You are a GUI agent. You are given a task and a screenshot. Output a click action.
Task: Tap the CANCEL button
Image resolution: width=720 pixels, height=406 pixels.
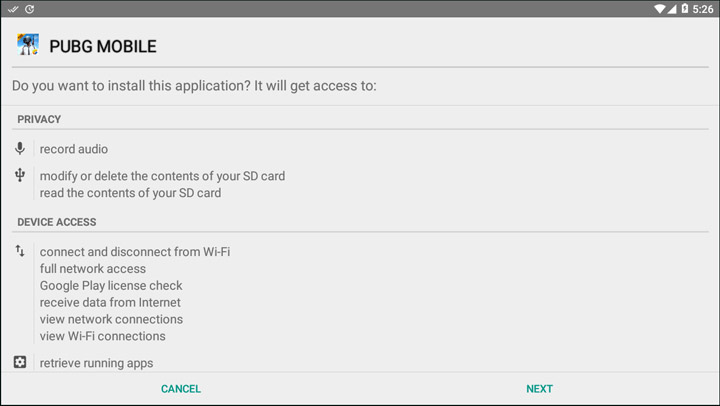click(181, 389)
